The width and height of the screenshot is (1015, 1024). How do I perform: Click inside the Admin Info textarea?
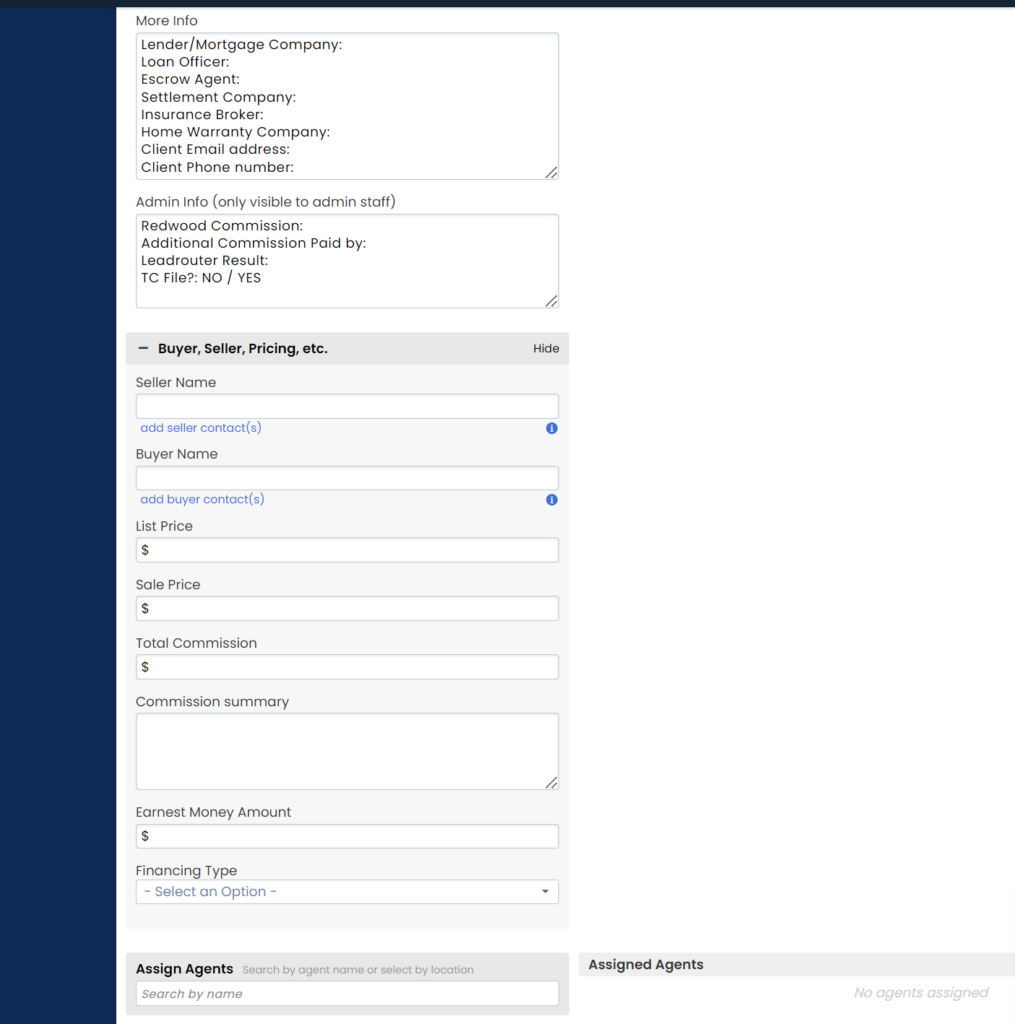click(x=347, y=261)
